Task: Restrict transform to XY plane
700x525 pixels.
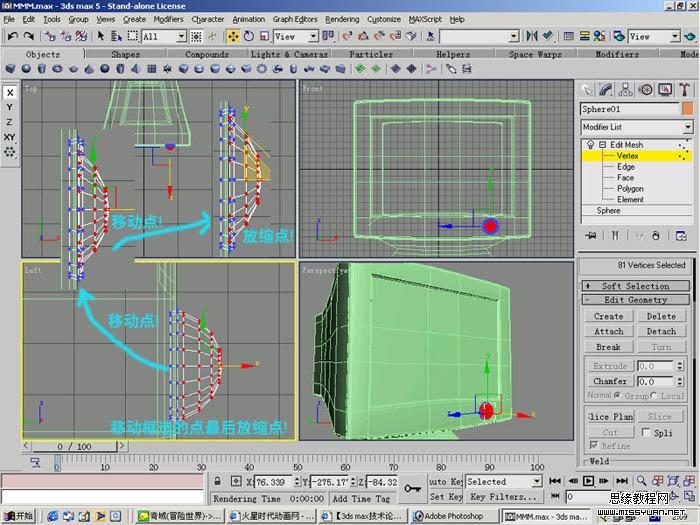Action: pos(10,137)
